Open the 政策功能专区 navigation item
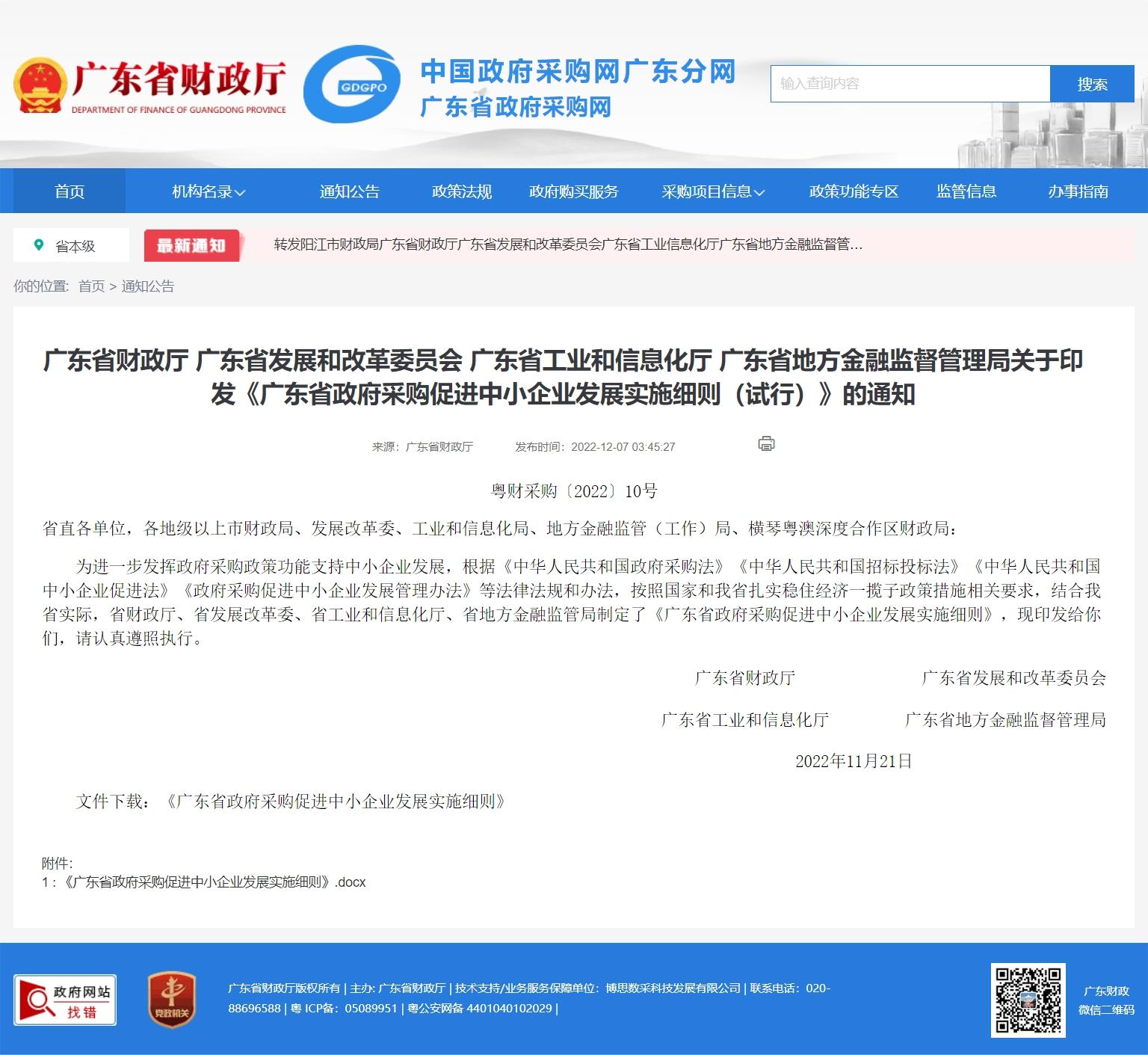Screen dimensions: 1148x1055 pos(854,191)
